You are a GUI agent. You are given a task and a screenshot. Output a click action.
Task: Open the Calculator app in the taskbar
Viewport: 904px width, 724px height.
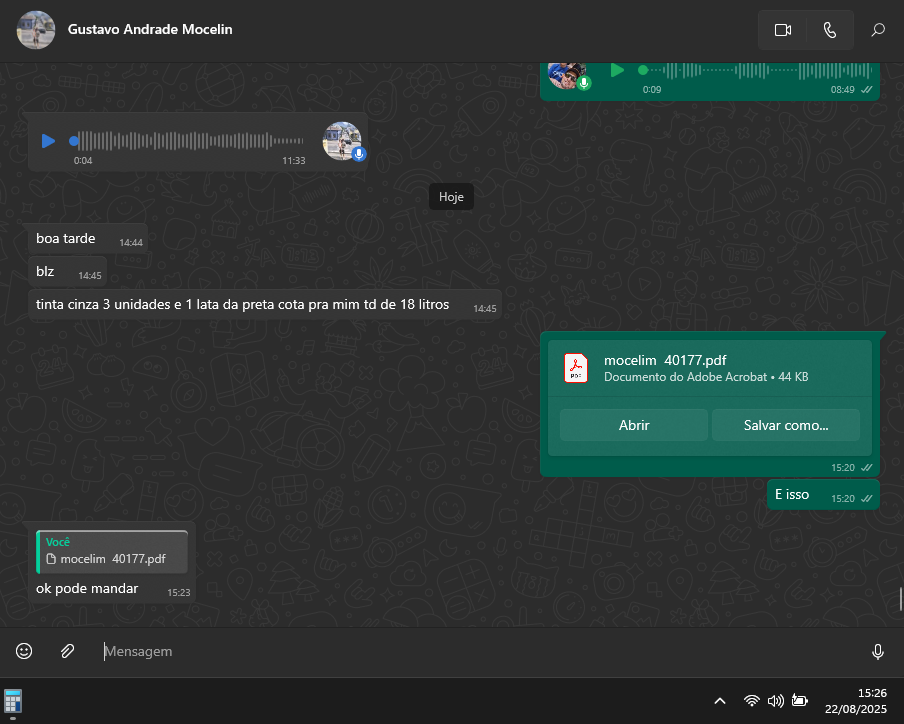pyautogui.click(x=14, y=701)
